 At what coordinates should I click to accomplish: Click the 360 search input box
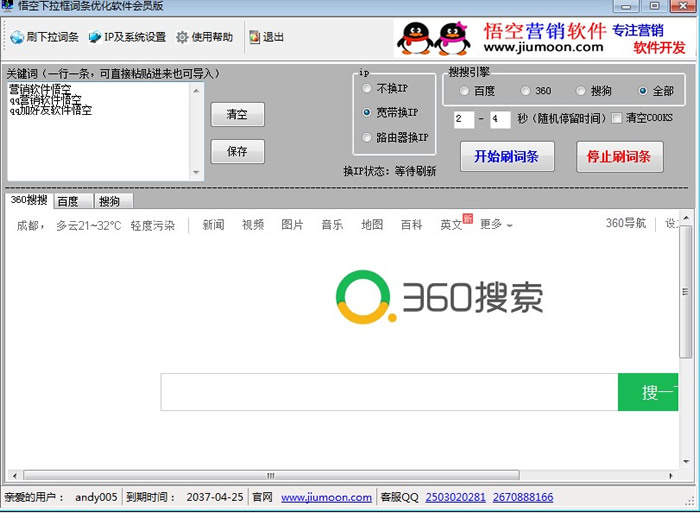[388, 392]
